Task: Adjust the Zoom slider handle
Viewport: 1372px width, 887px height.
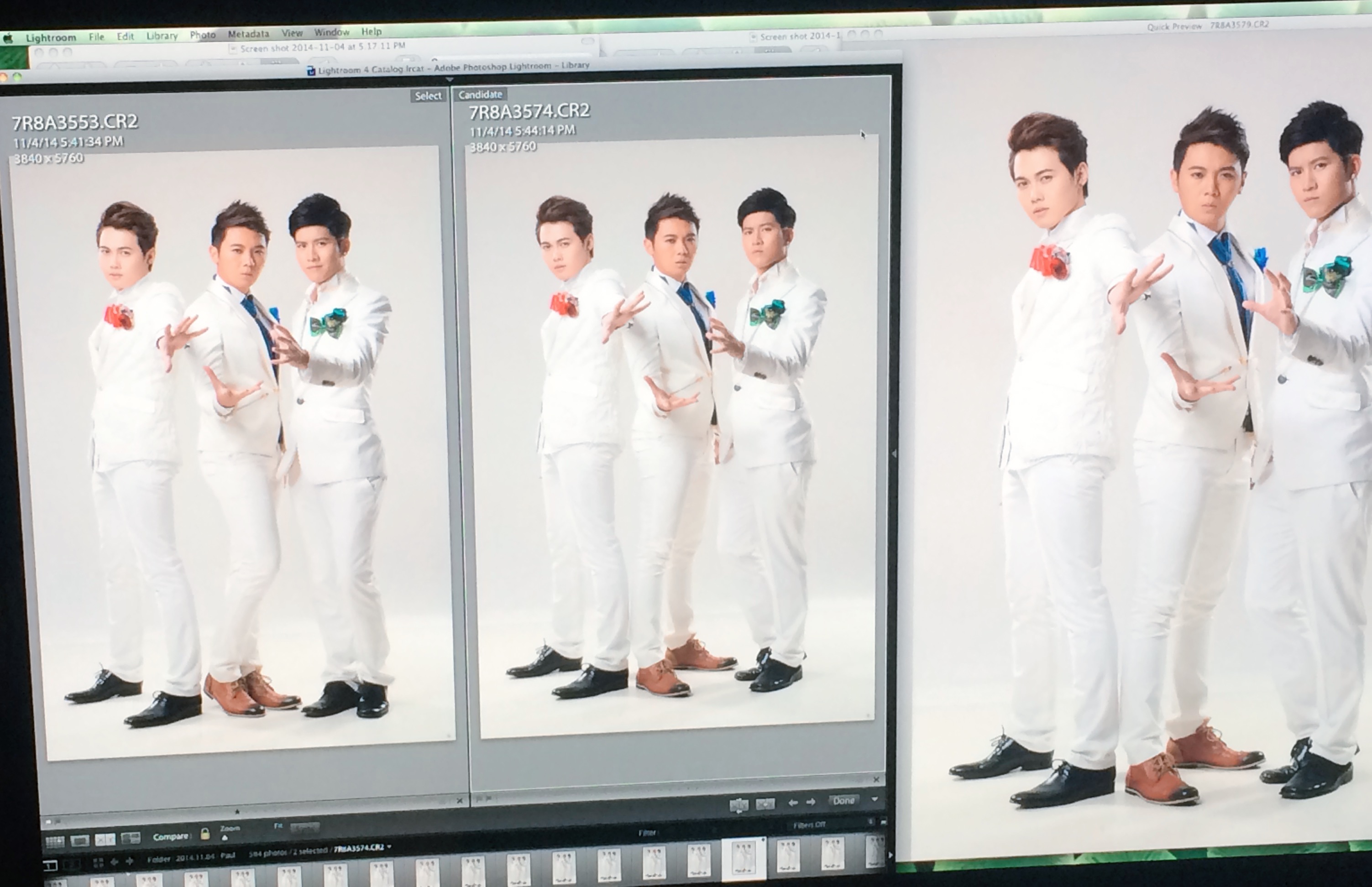Action: [225, 838]
